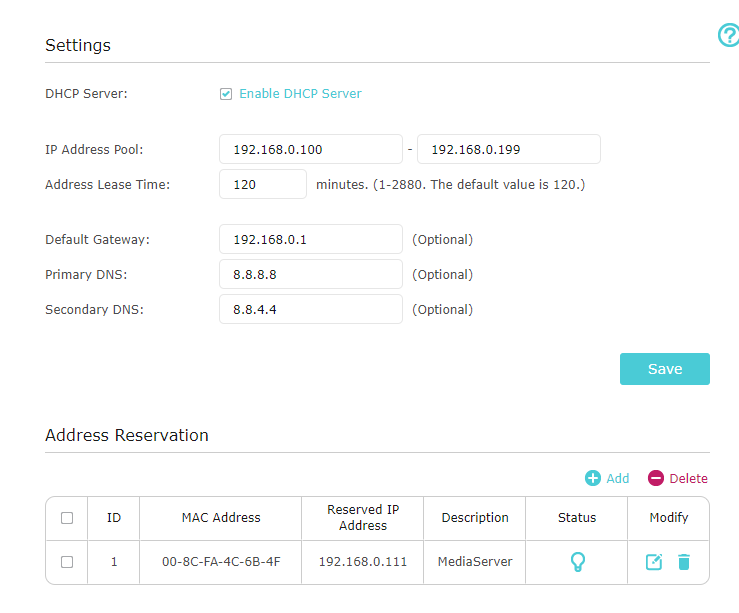Edit the Default Gateway field

point(311,239)
